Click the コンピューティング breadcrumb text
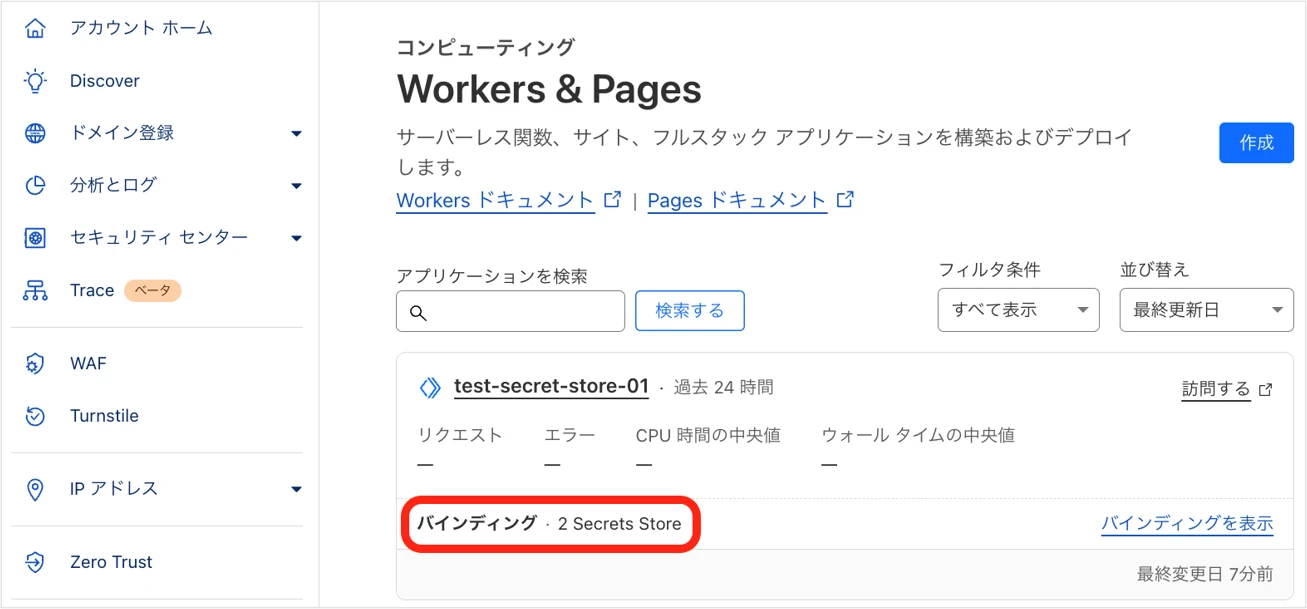Viewport: 1307px width, 609px height. point(486,46)
